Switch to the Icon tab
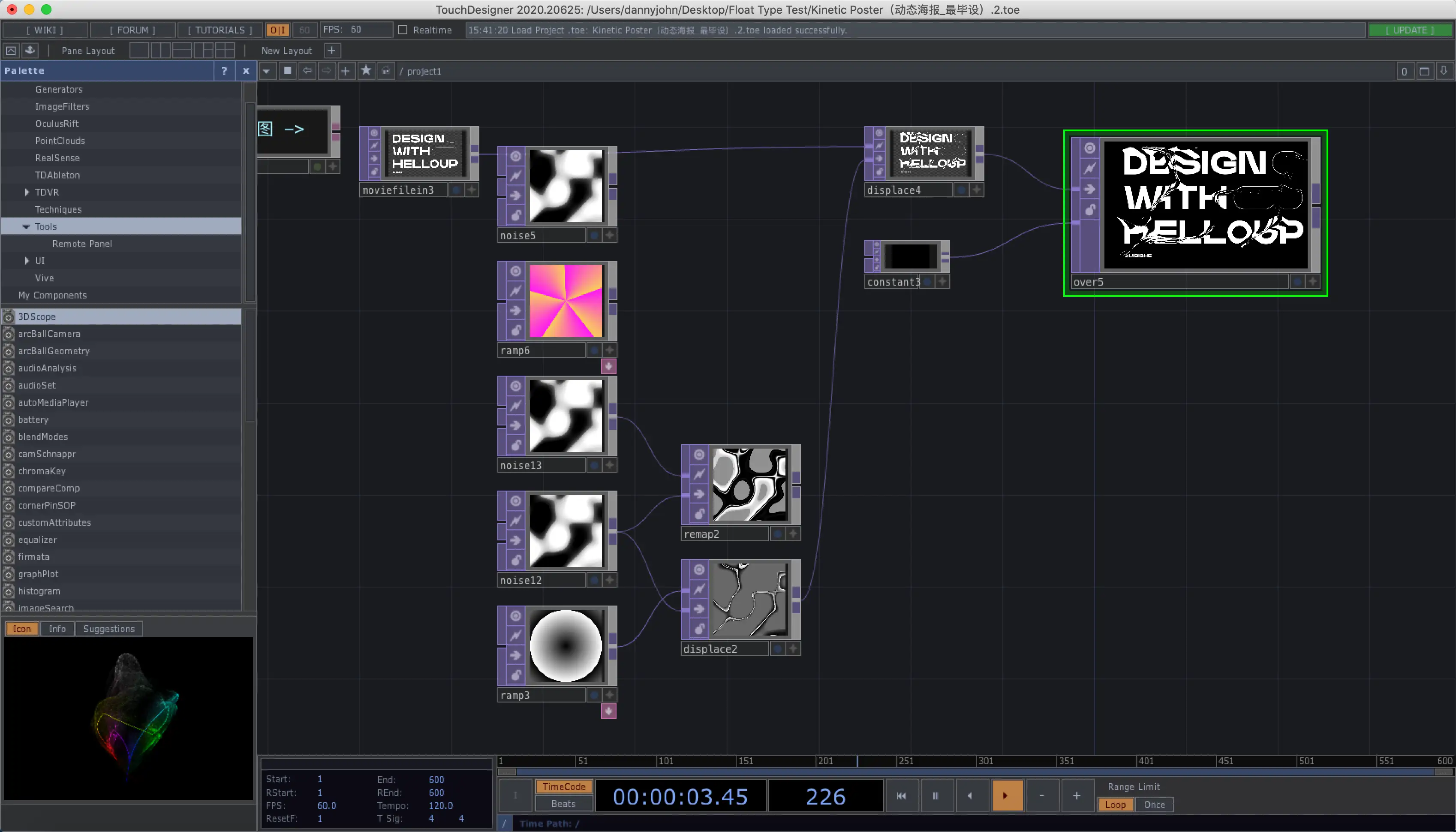The width and height of the screenshot is (1456, 832). (22, 629)
